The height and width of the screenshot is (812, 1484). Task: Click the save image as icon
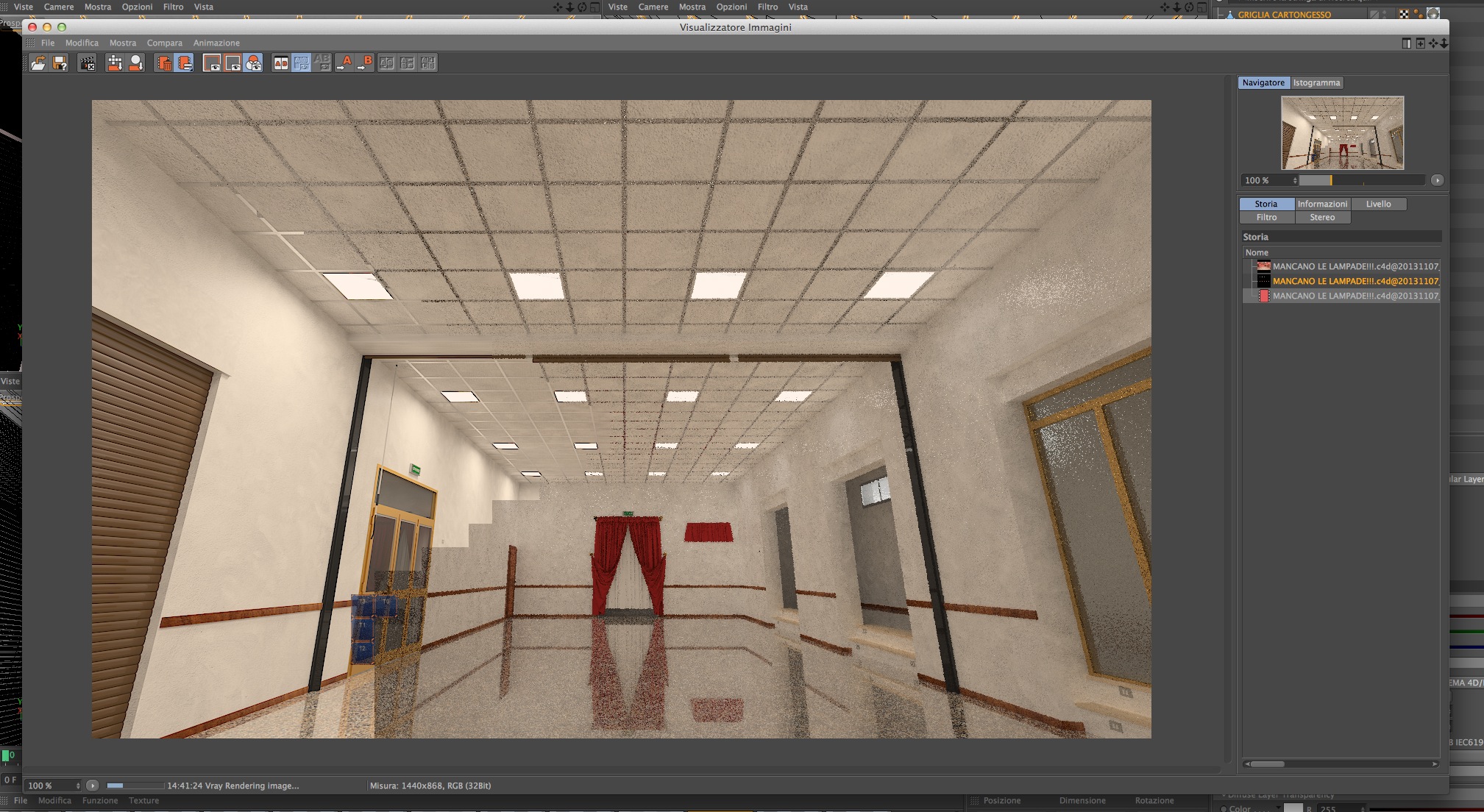click(60, 63)
